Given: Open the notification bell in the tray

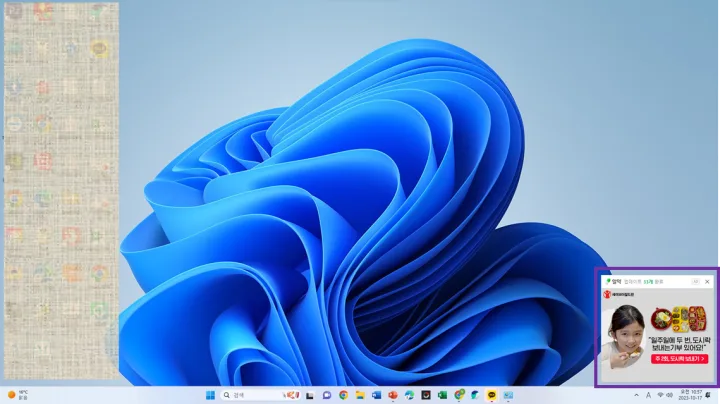Looking at the screenshot, I should click(708, 395).
